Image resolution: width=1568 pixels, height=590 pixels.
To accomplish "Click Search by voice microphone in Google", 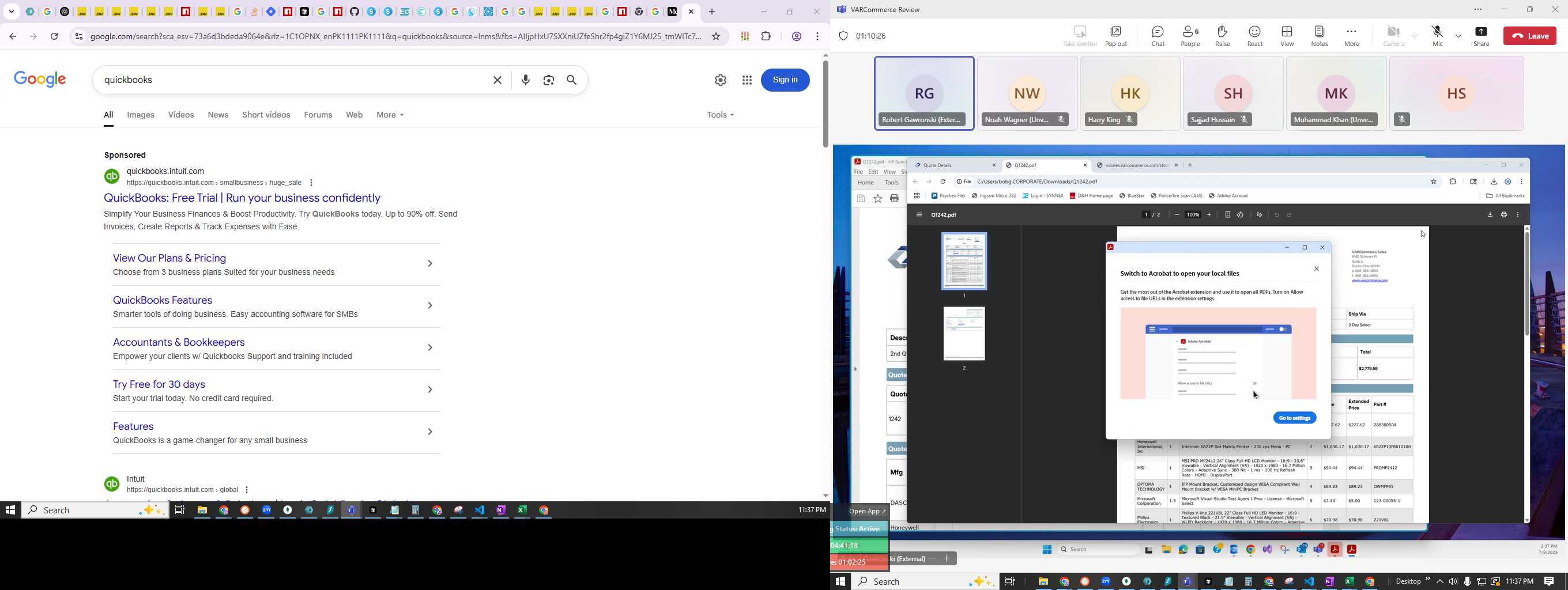I will [526, 80].
